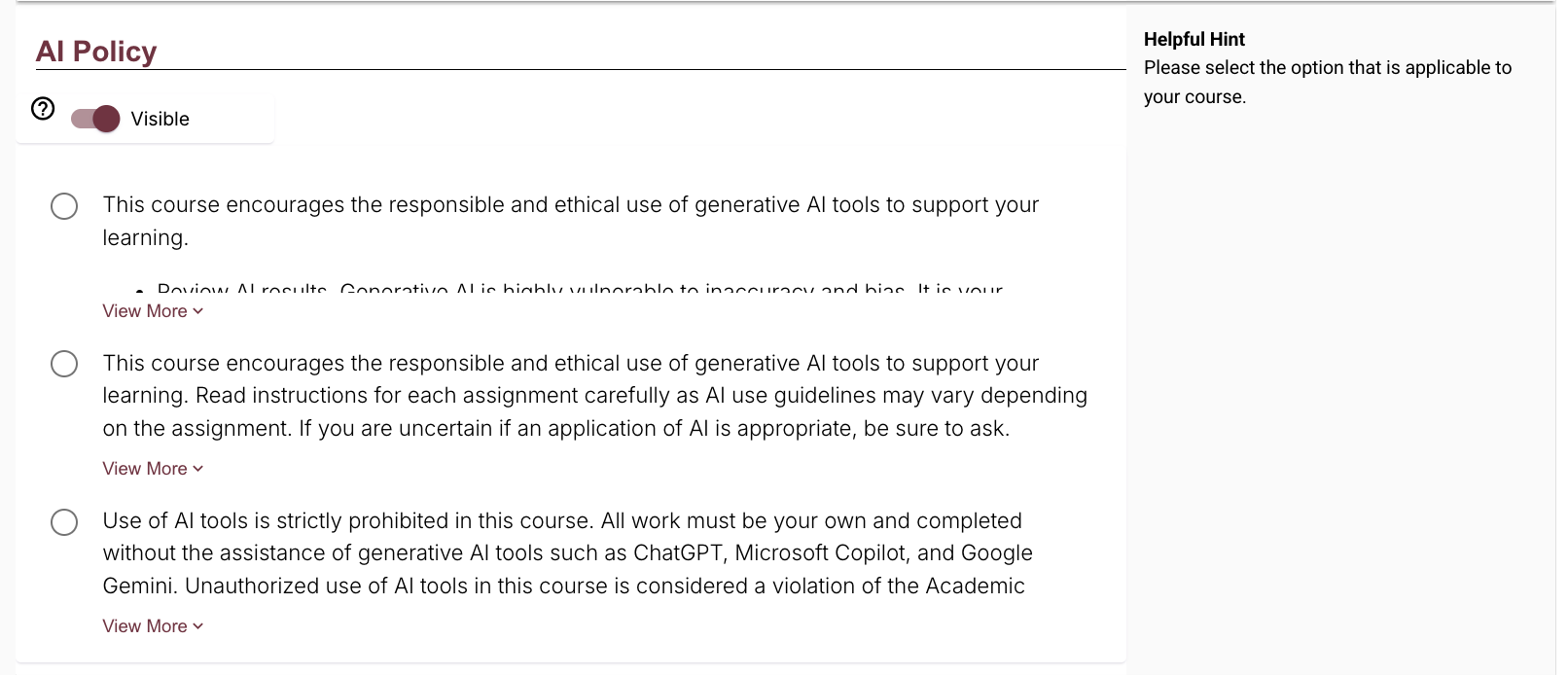Click the chevron beside the first View More
This screenshot has height=675, width=1568.
click(x=198, y=311)
